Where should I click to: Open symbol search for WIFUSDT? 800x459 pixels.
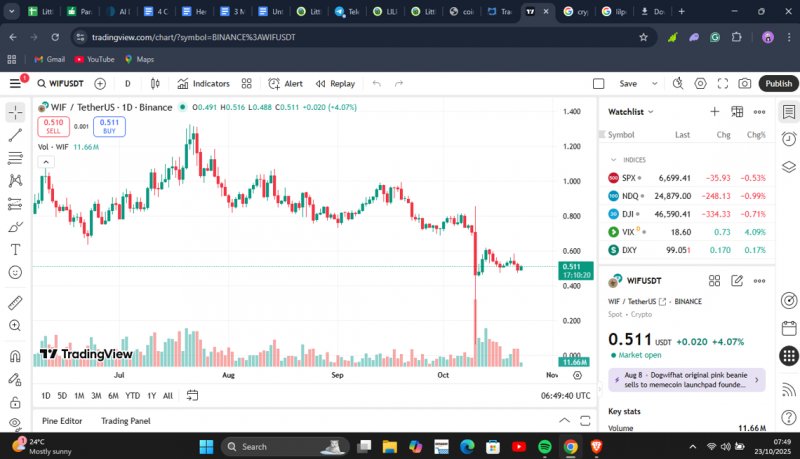pos(60,83)
